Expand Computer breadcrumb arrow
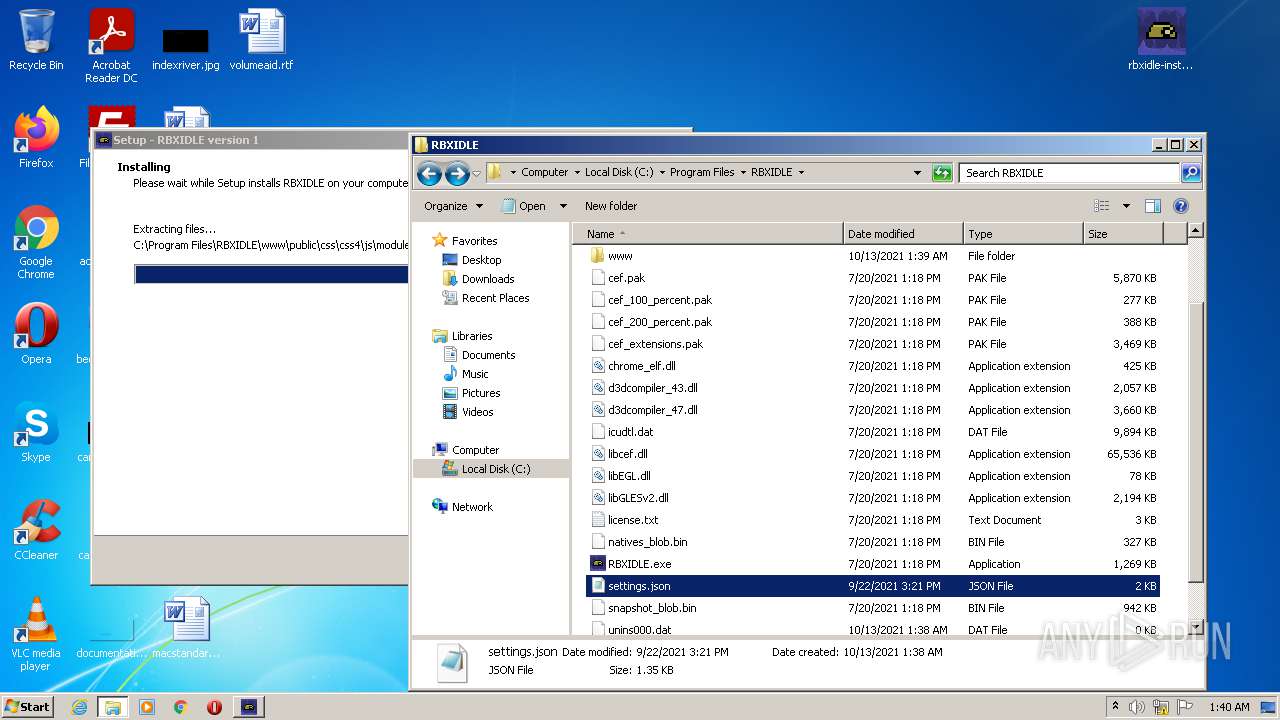Screen dimensions: 1280x720 pos(577,172)
